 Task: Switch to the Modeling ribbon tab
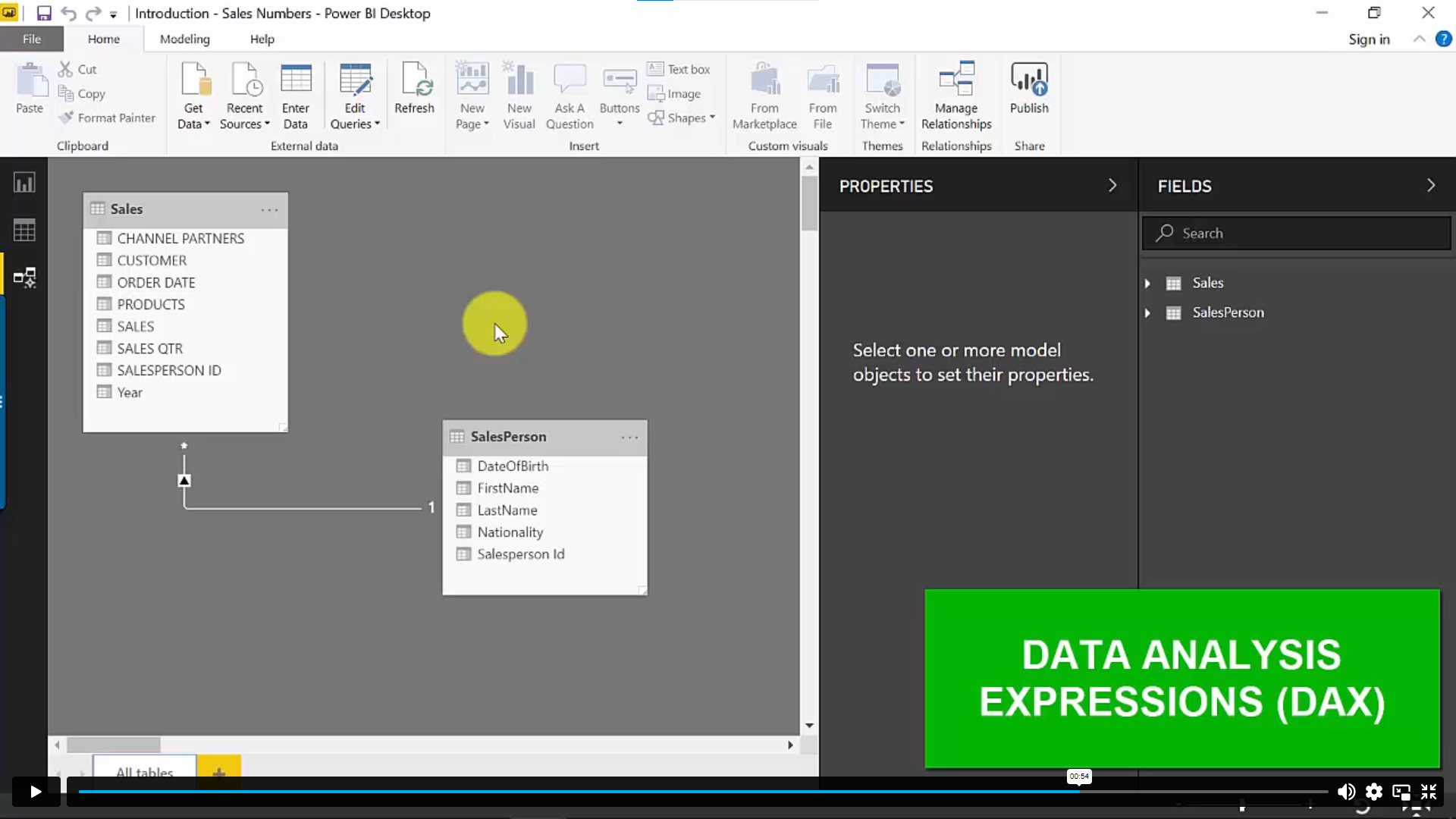(184, 39)
